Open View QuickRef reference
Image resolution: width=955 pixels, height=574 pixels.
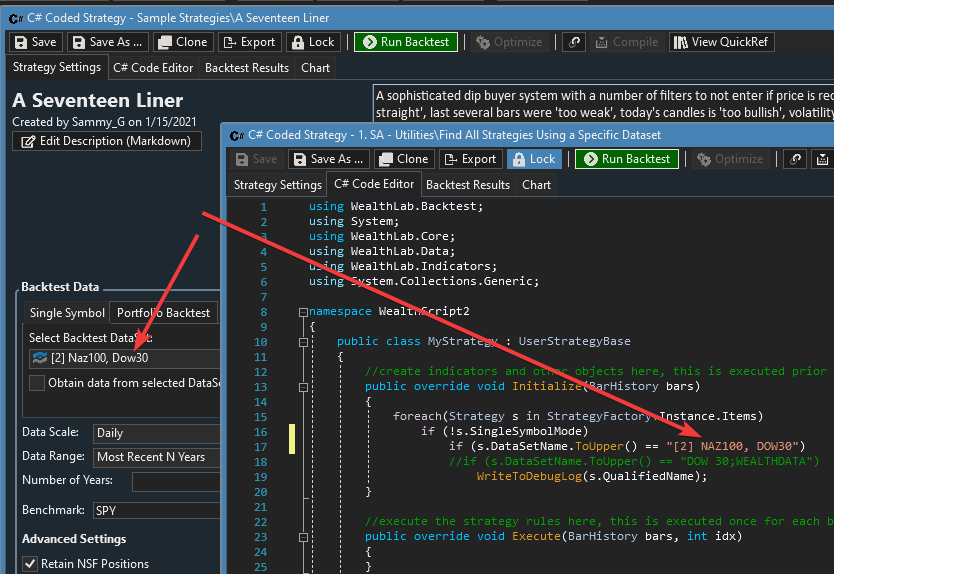coord(721,42)
